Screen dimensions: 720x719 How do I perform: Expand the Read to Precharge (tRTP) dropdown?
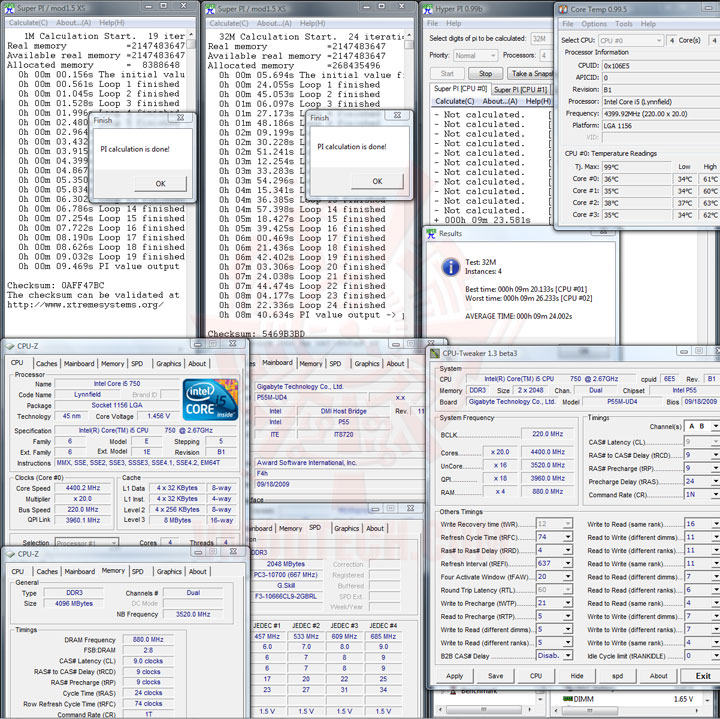coord(568,616)
